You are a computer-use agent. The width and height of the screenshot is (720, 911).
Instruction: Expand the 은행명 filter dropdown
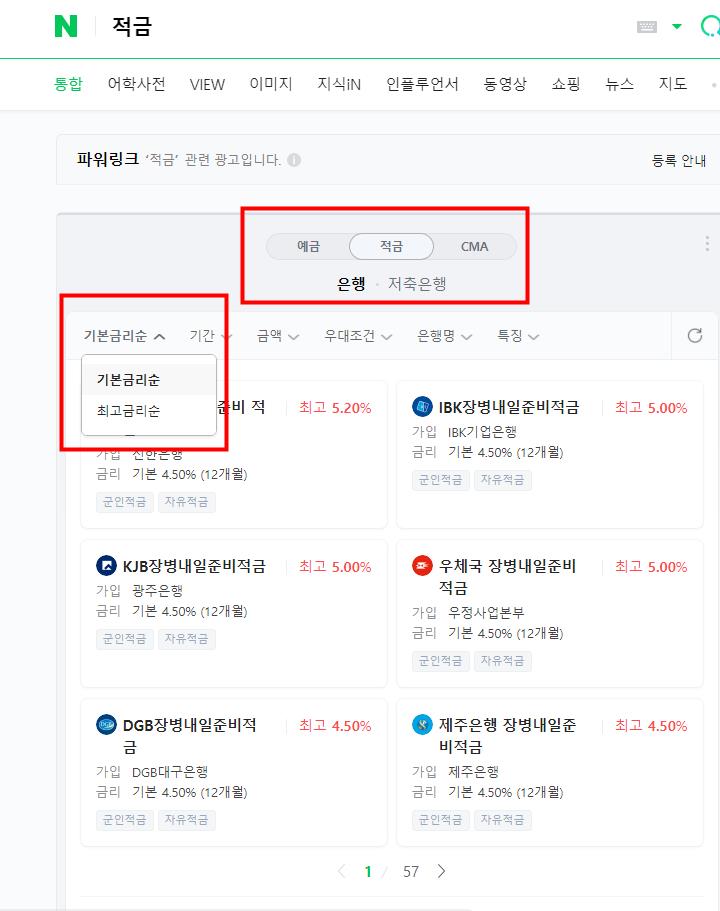click(445, 336)
